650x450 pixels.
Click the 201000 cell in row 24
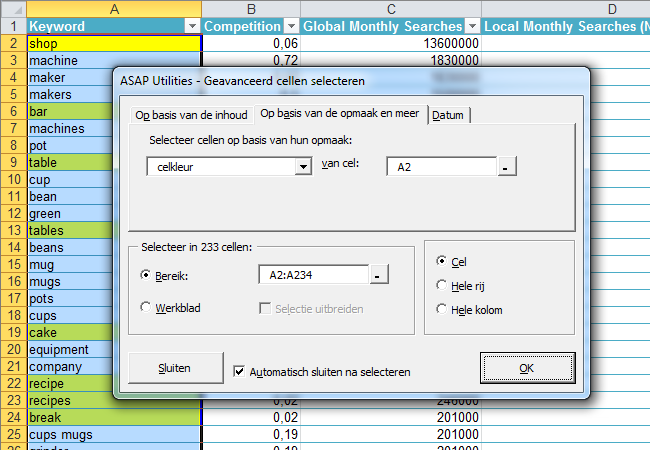point(391,417)
